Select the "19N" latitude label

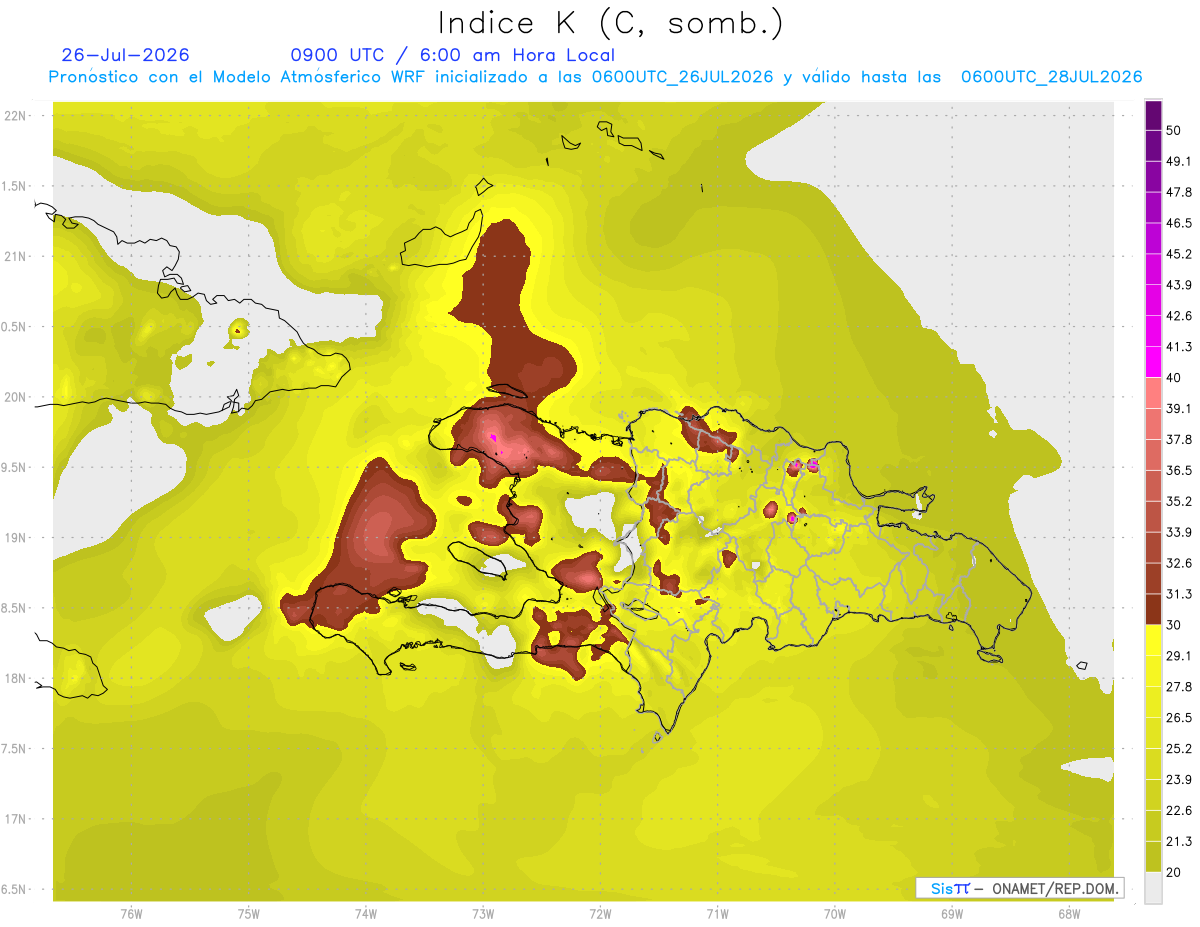coord(16,538)
